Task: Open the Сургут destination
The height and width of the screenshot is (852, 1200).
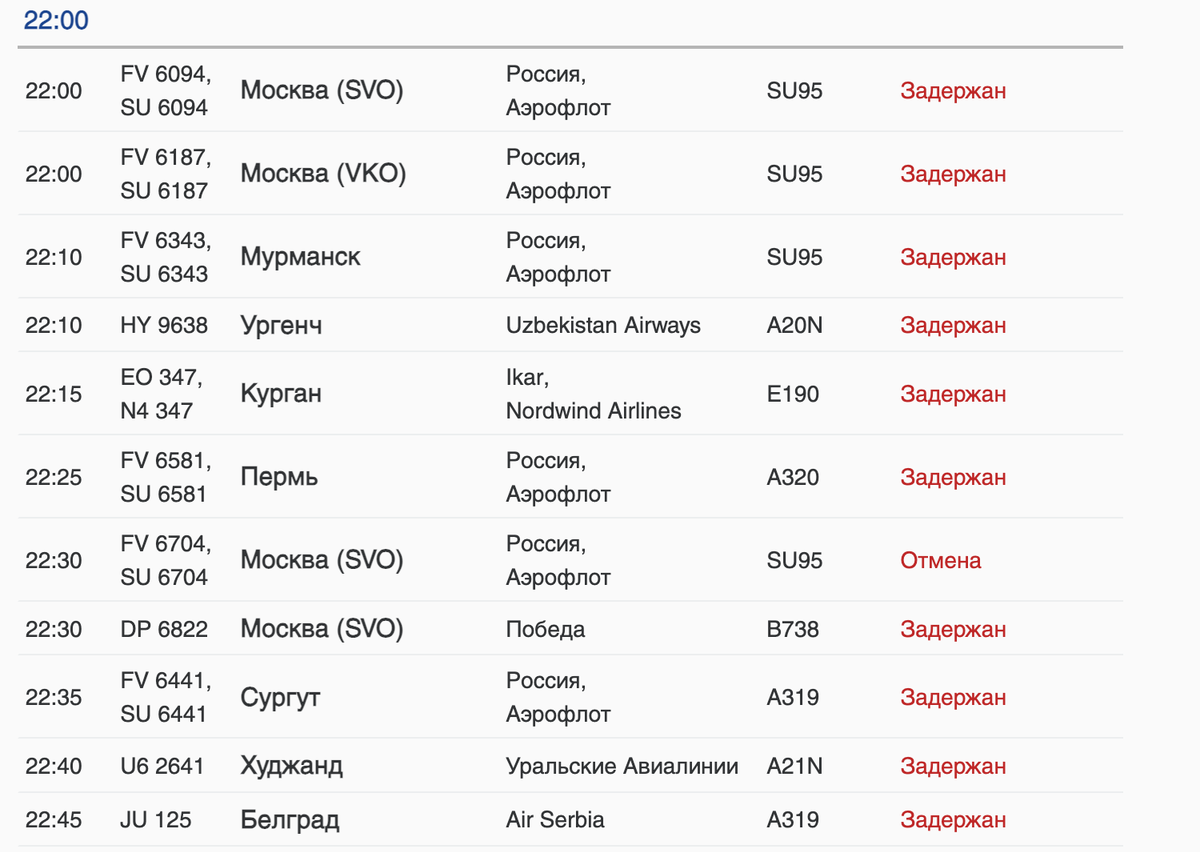Action: click(x=280, y=697)
